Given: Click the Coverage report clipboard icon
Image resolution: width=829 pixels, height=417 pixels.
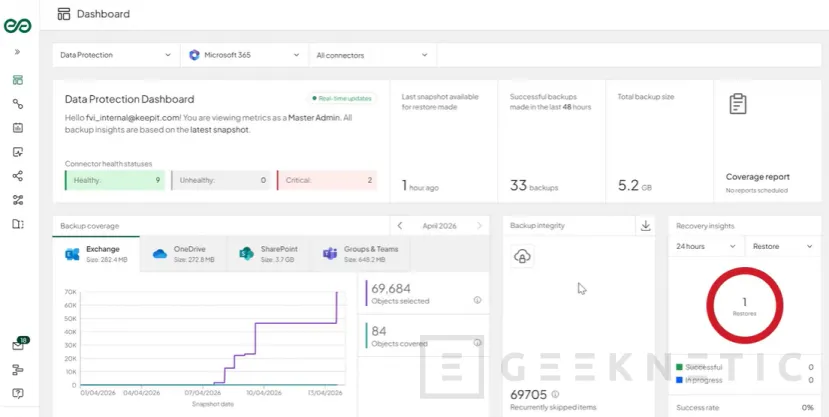Looking at the screenshot, I should [x=738, y=104].
